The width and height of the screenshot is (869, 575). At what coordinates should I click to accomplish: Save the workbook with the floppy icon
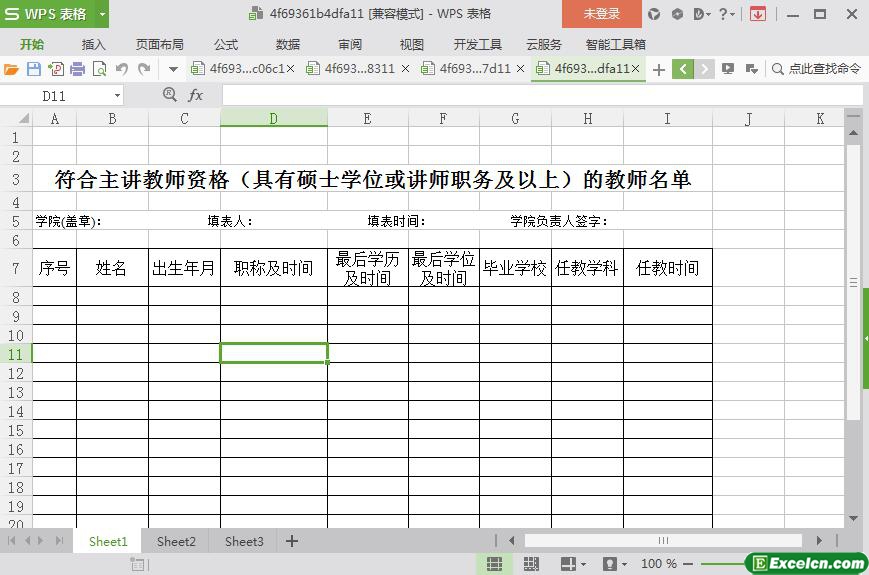[x=34, y=69]
